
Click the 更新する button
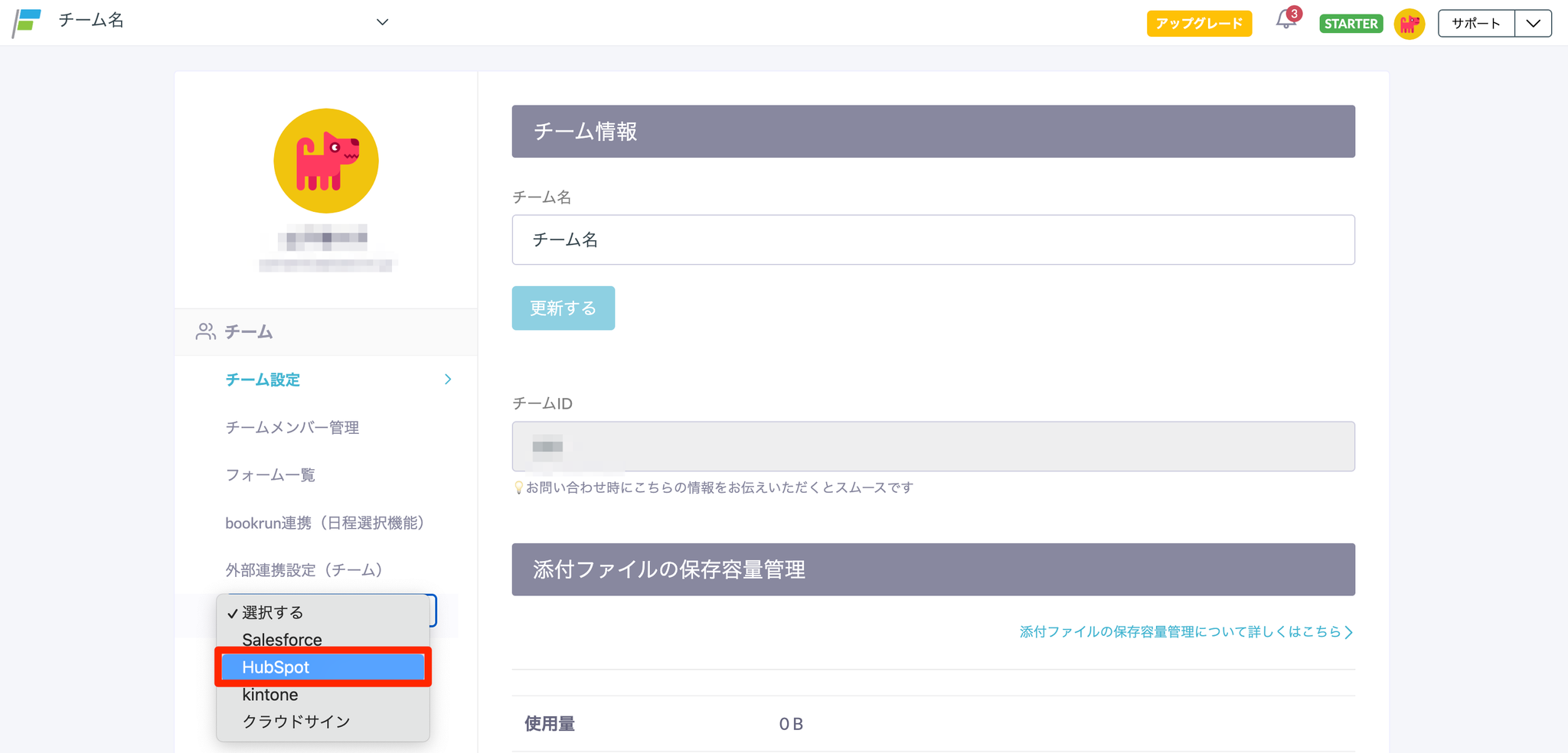coord(563,308)
